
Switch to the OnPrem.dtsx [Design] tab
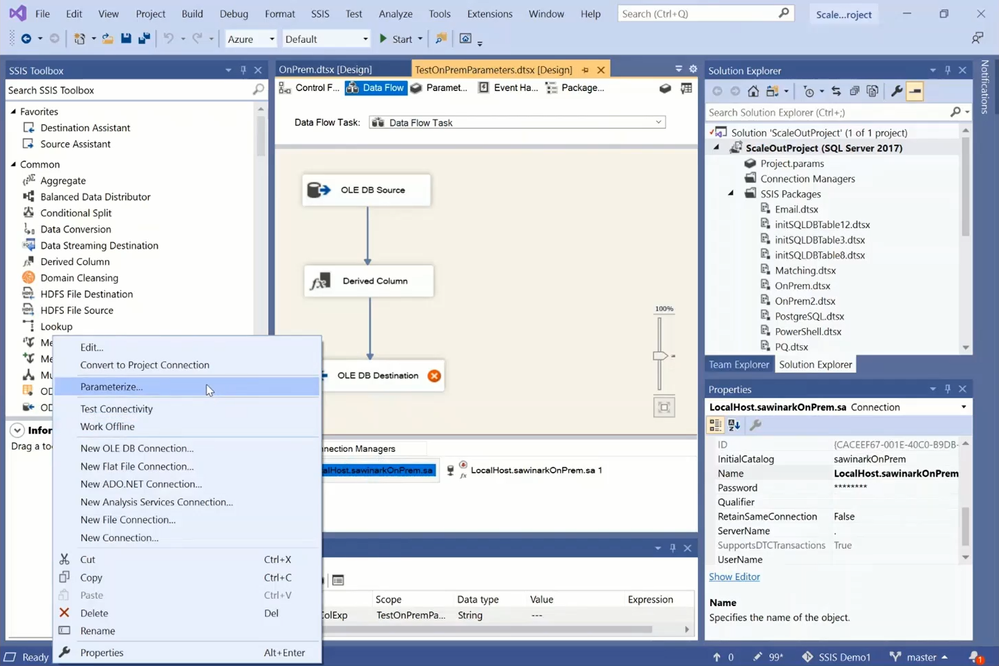pyautogui.click(x=326, y=69)
